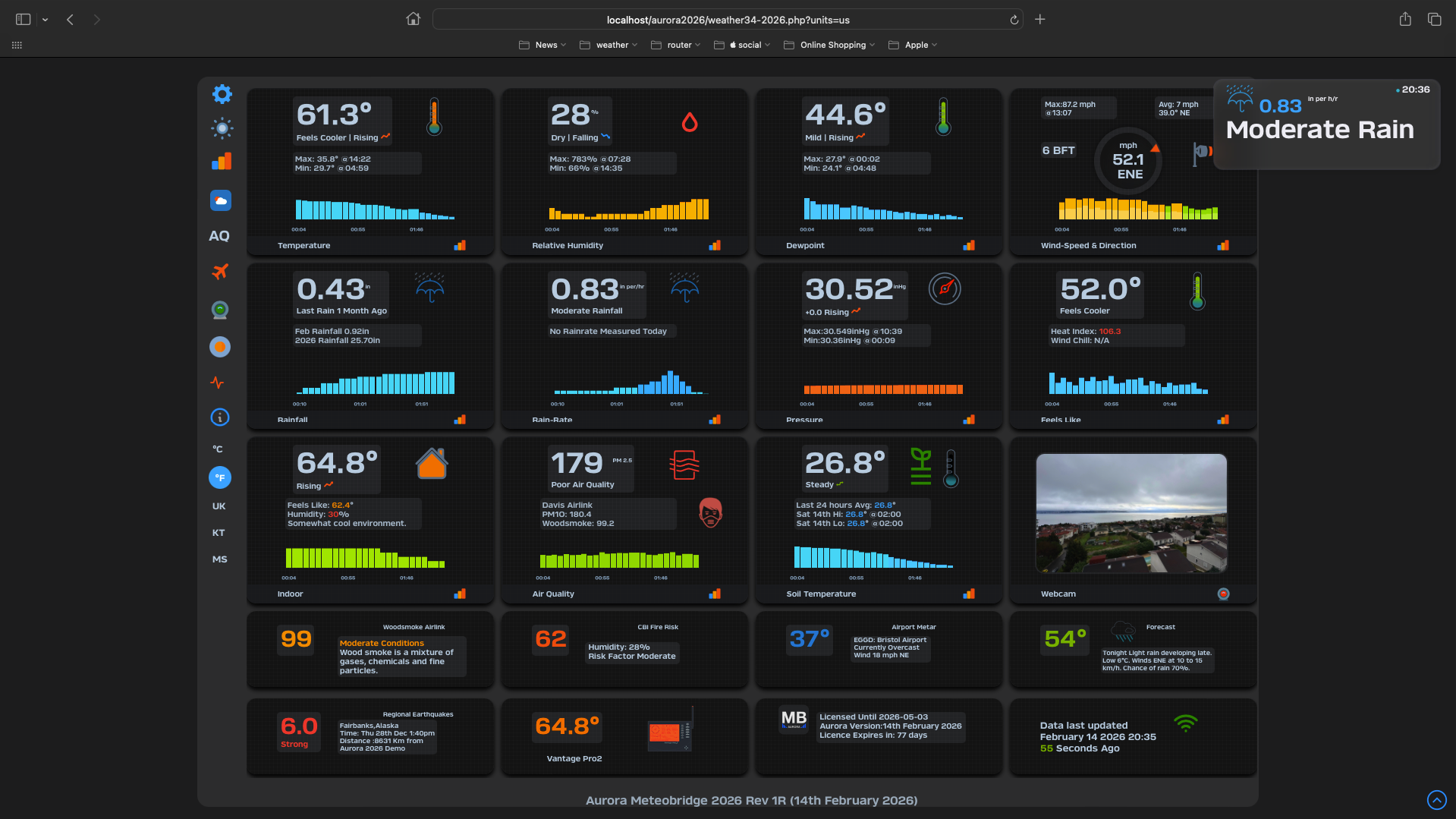Open the Temperature chart icon
The height and width of the screenshot is (819, 1456).
(x=460, y=245)
